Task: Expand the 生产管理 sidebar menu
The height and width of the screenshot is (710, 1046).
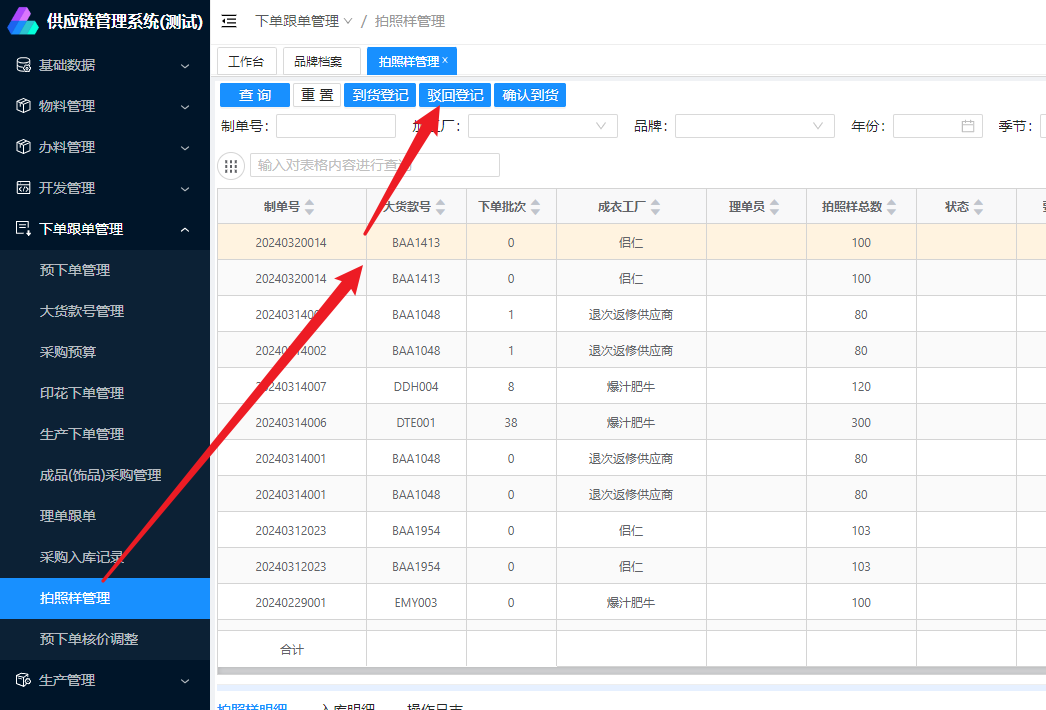Action: (185, 680)
